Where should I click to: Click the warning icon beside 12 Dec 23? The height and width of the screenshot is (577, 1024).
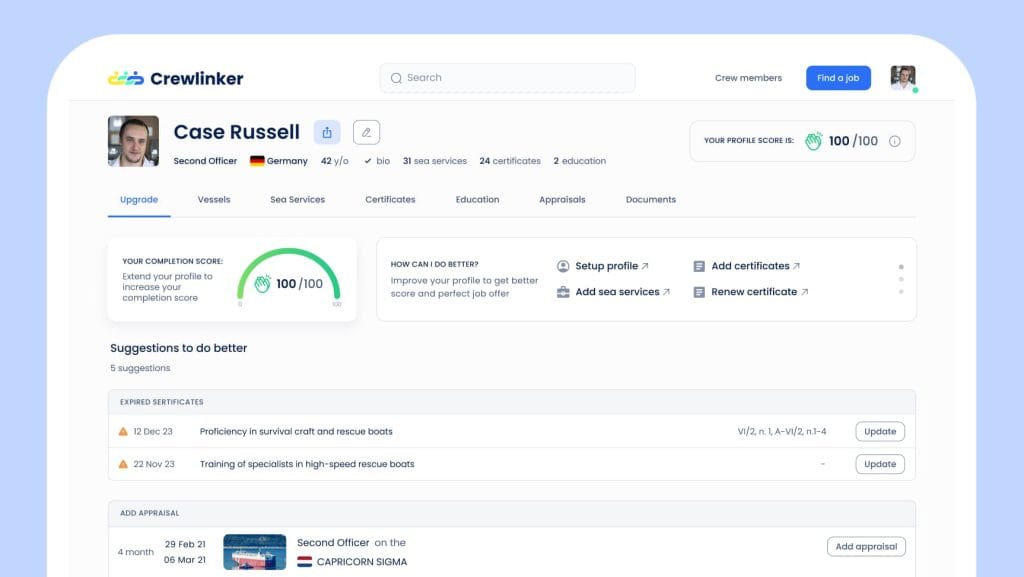tap(123, 431)
